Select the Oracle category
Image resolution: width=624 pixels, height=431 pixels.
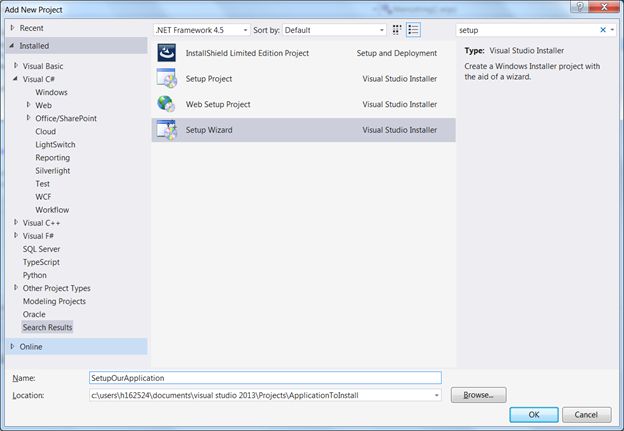click(34, 314)
